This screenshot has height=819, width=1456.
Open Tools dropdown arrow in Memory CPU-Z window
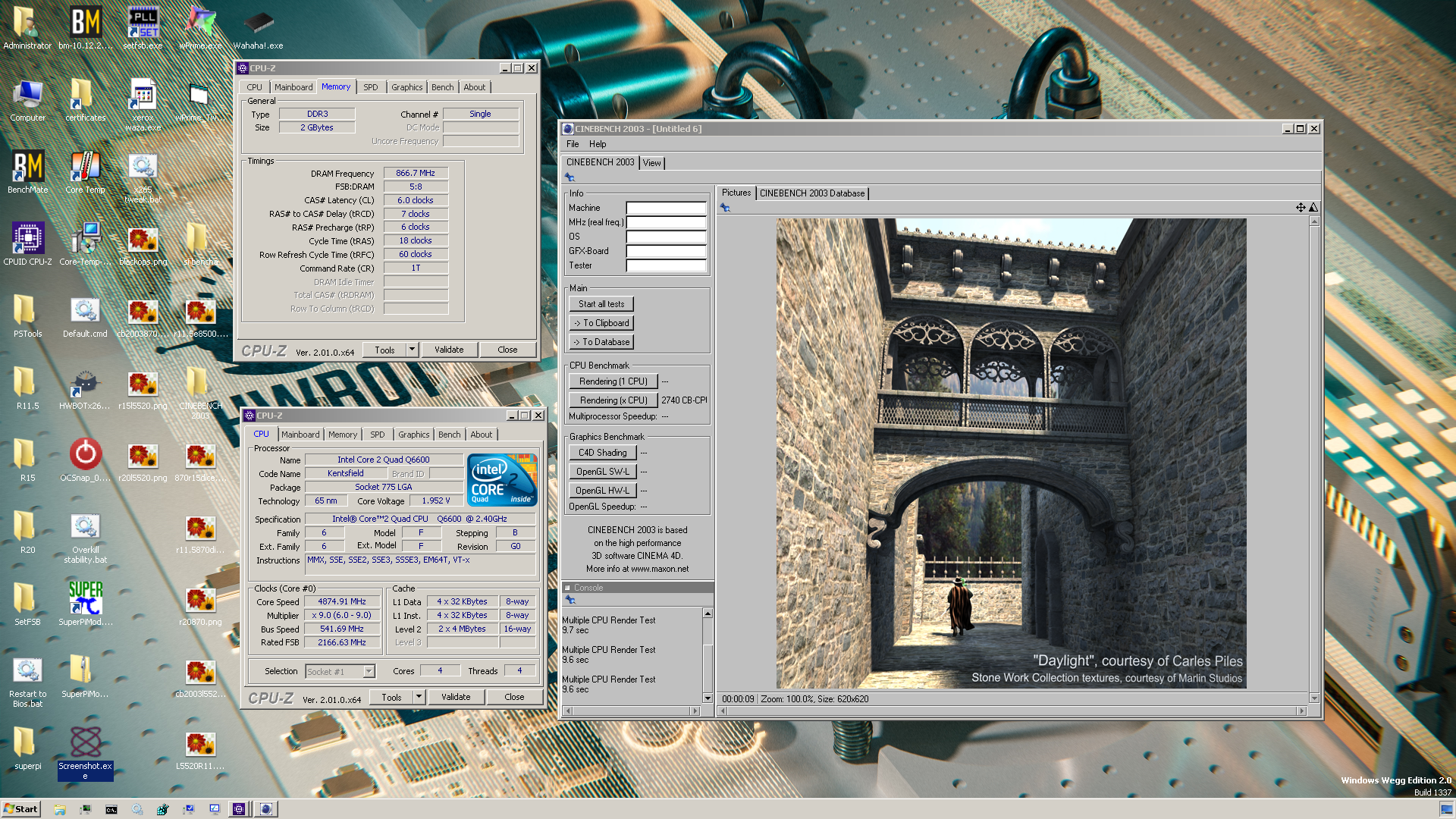(412, 350)
